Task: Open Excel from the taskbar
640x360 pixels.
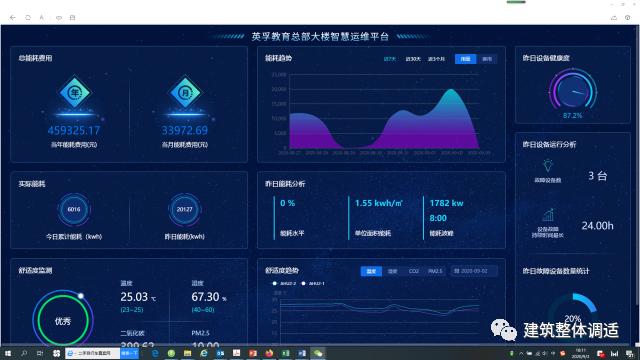Action: tap(285, 353)
